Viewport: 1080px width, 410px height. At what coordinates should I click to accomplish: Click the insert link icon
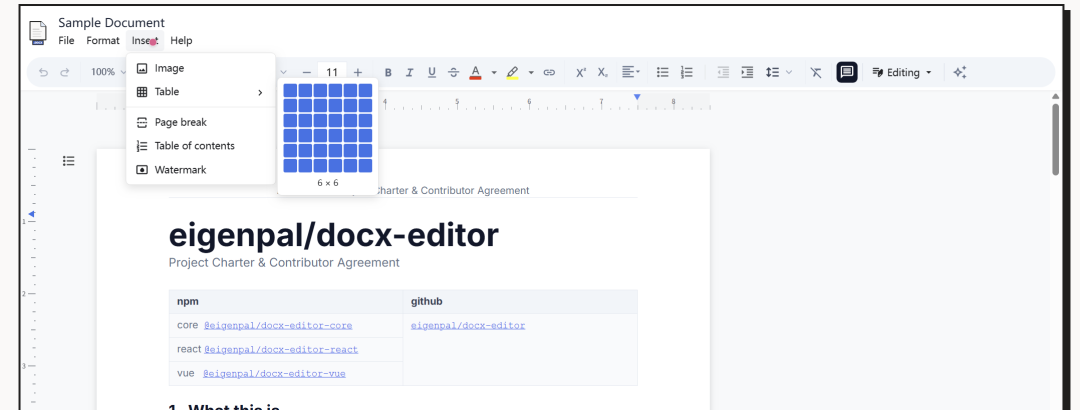click(549, 72)
